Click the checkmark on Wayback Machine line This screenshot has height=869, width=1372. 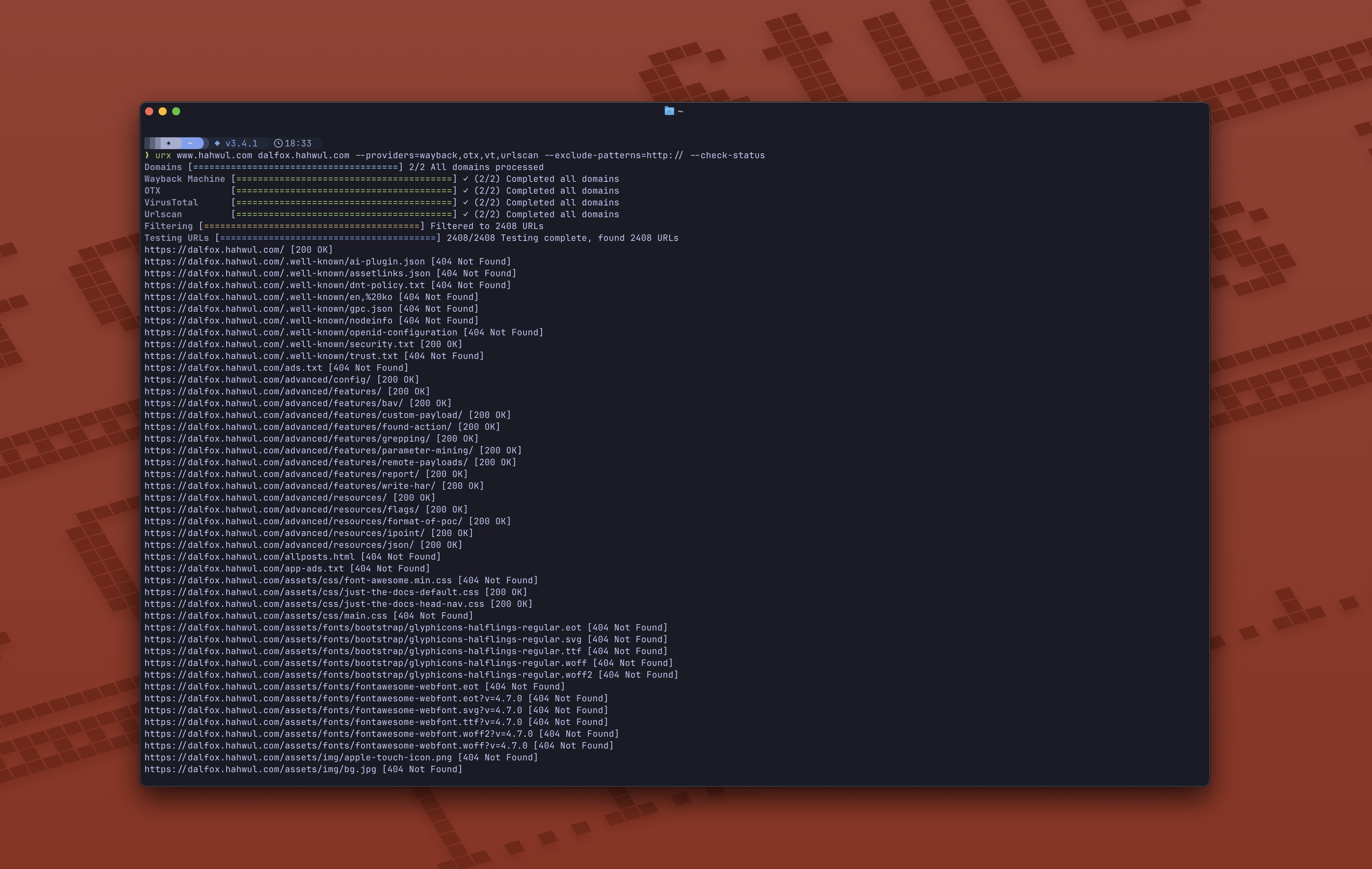pyautogui.click(x=466, y=179)
